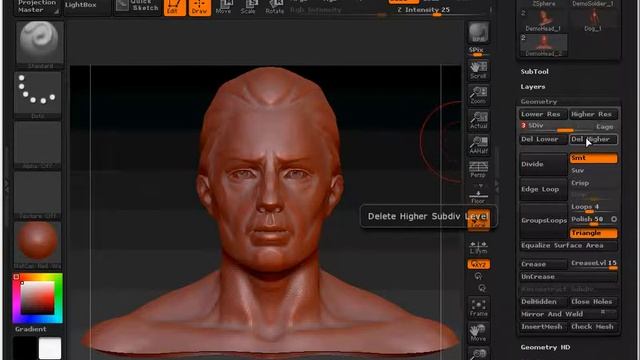Screen dimensions: 640x360
Task: Expand the Geometry HD section
Action: point(545,347)
